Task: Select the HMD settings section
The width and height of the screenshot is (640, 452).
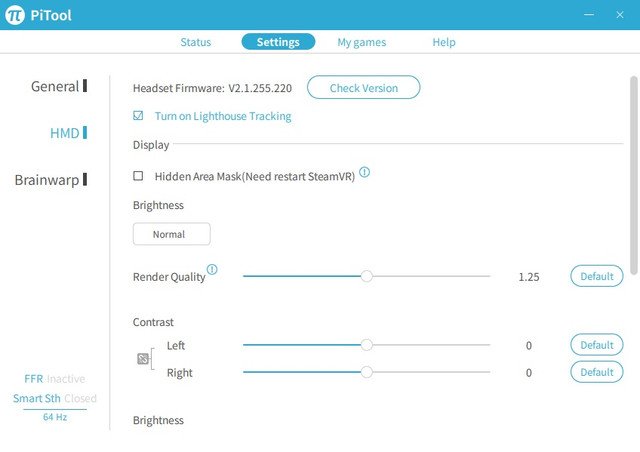Action: [68, 133]
